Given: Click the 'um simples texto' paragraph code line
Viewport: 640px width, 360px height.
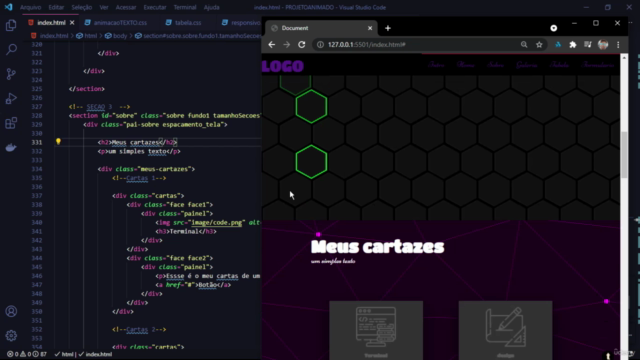Looking at the screenshot, I should (139, 151).
